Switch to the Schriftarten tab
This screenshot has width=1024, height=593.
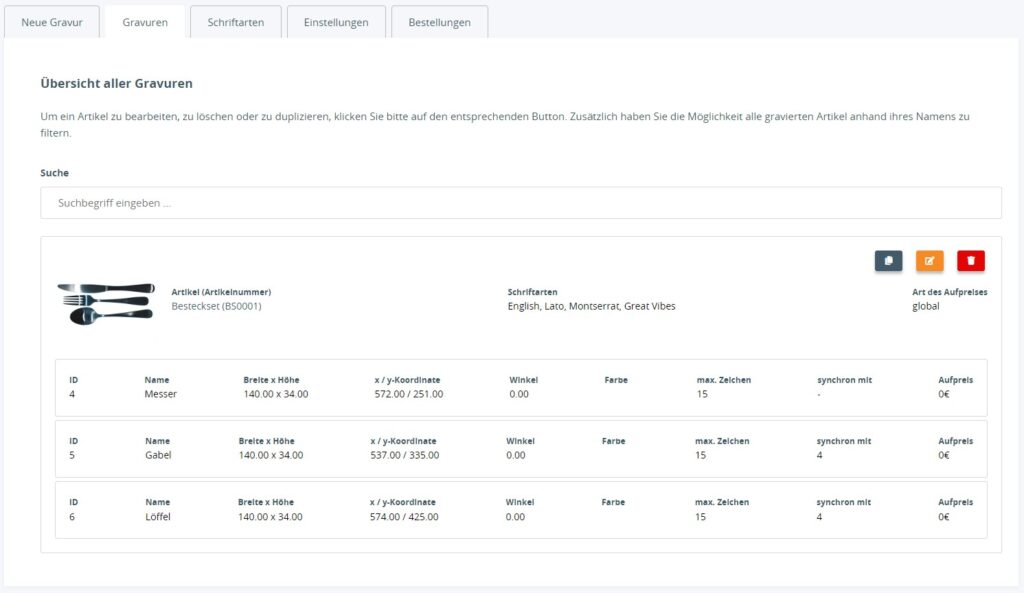click(x=236, y=22)
